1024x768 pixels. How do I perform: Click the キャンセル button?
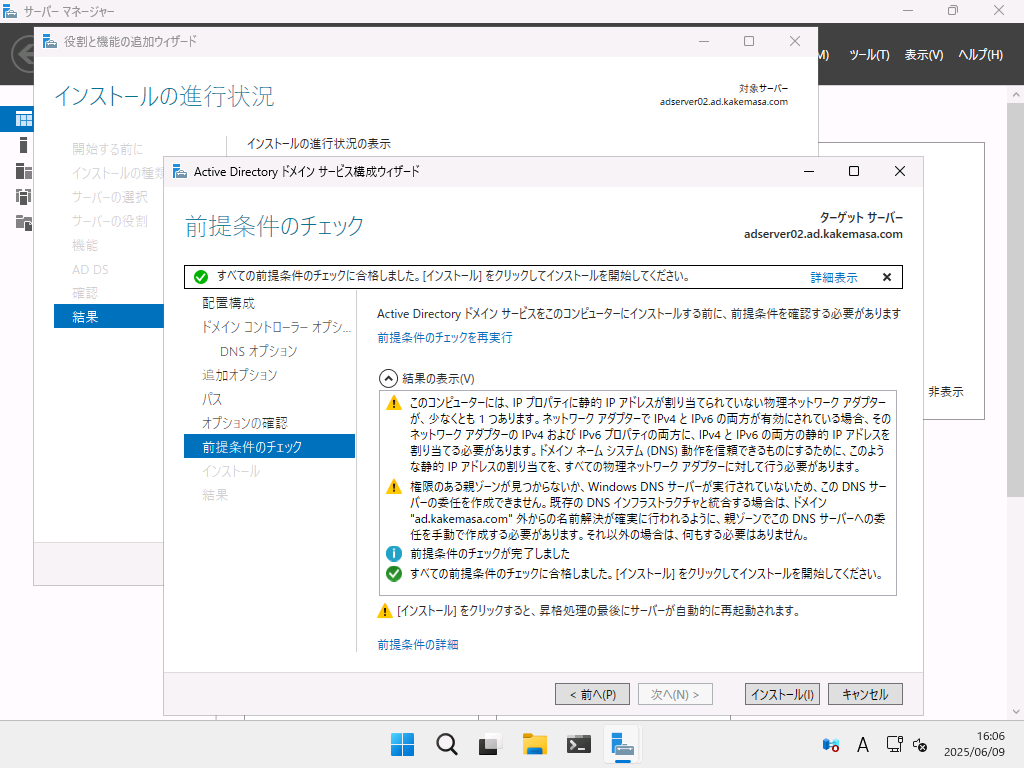click(x=865, y=694)
